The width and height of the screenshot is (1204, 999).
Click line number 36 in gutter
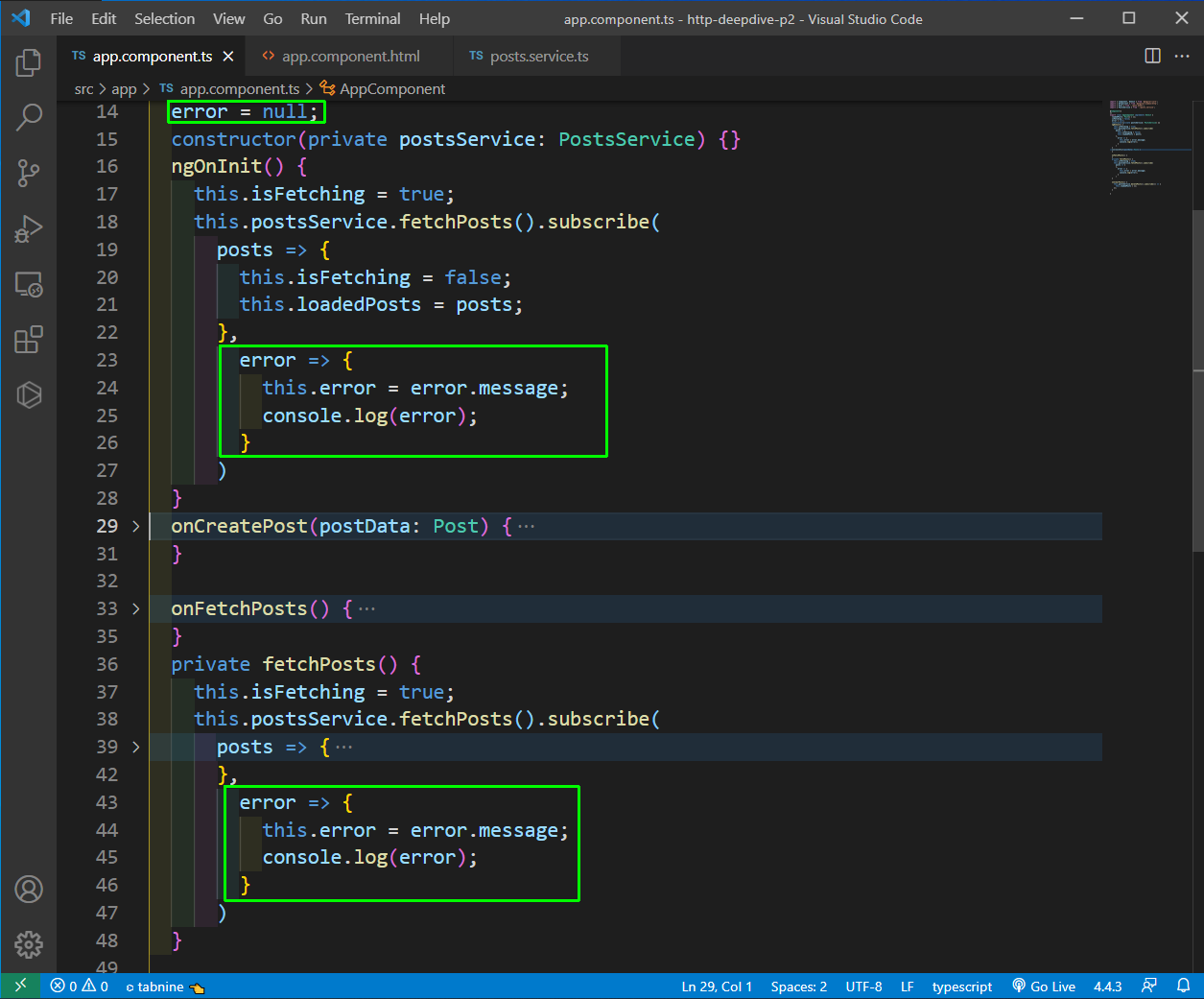click(x=106, y=664)
